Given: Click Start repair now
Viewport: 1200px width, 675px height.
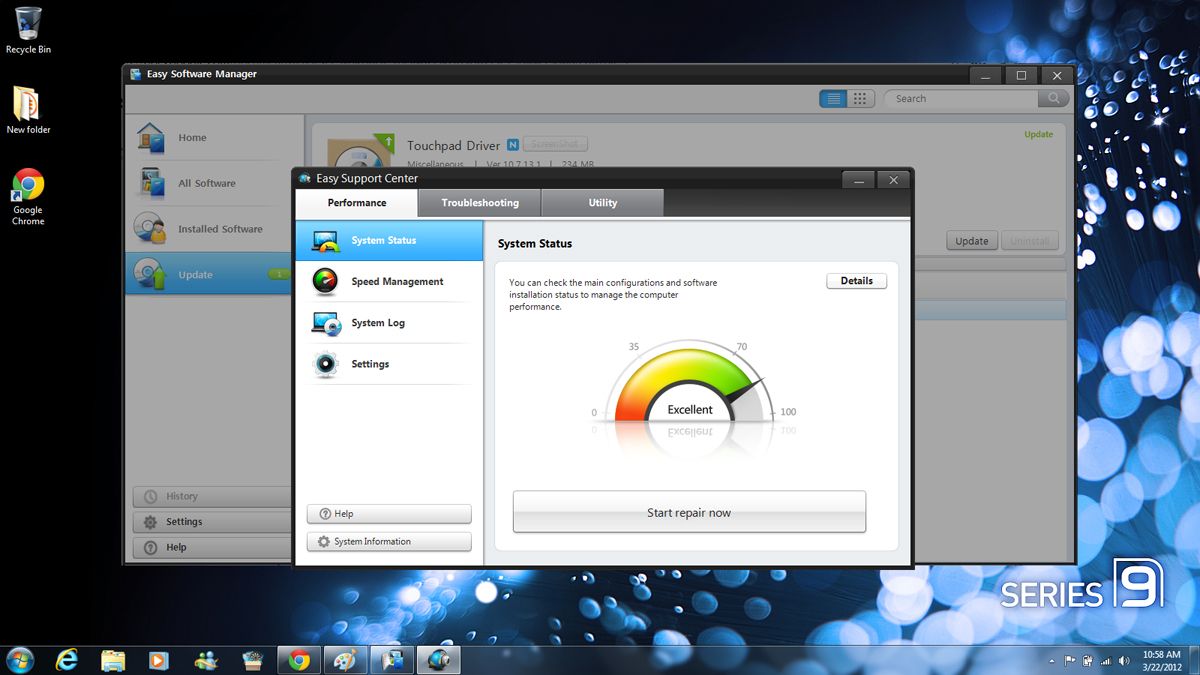Looking at the screenshot, I should pos(689,512).
